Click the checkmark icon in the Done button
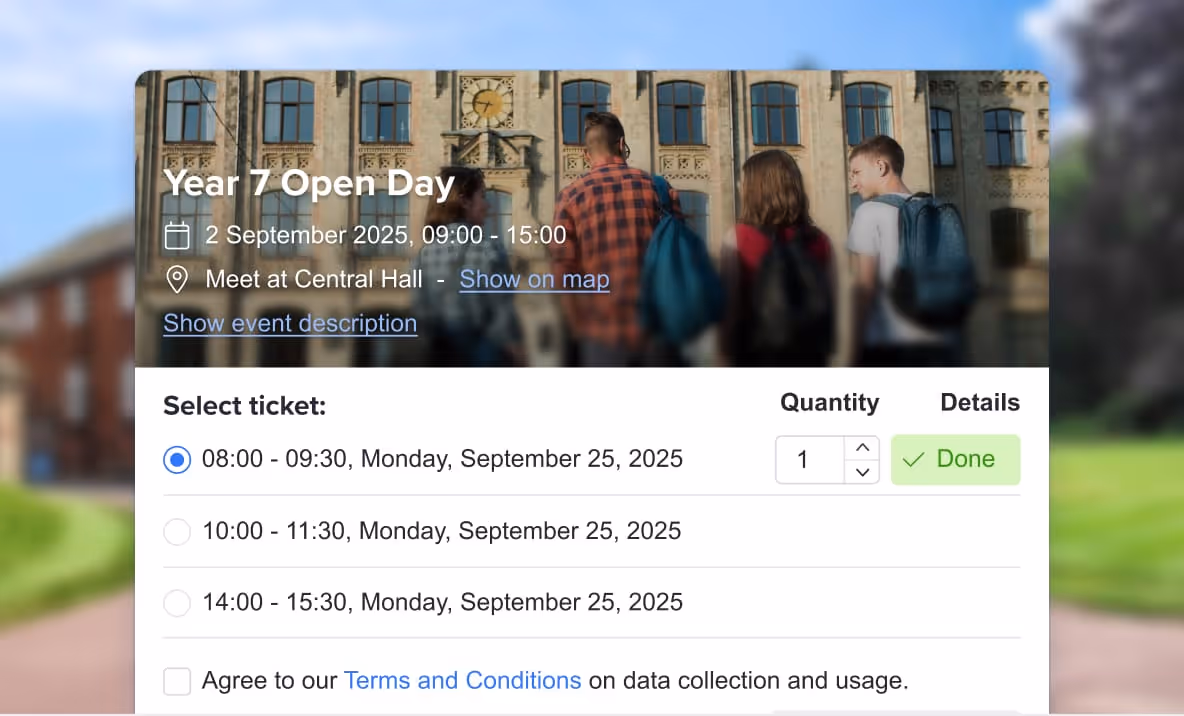1184x716 pixels. pos(914,459)
